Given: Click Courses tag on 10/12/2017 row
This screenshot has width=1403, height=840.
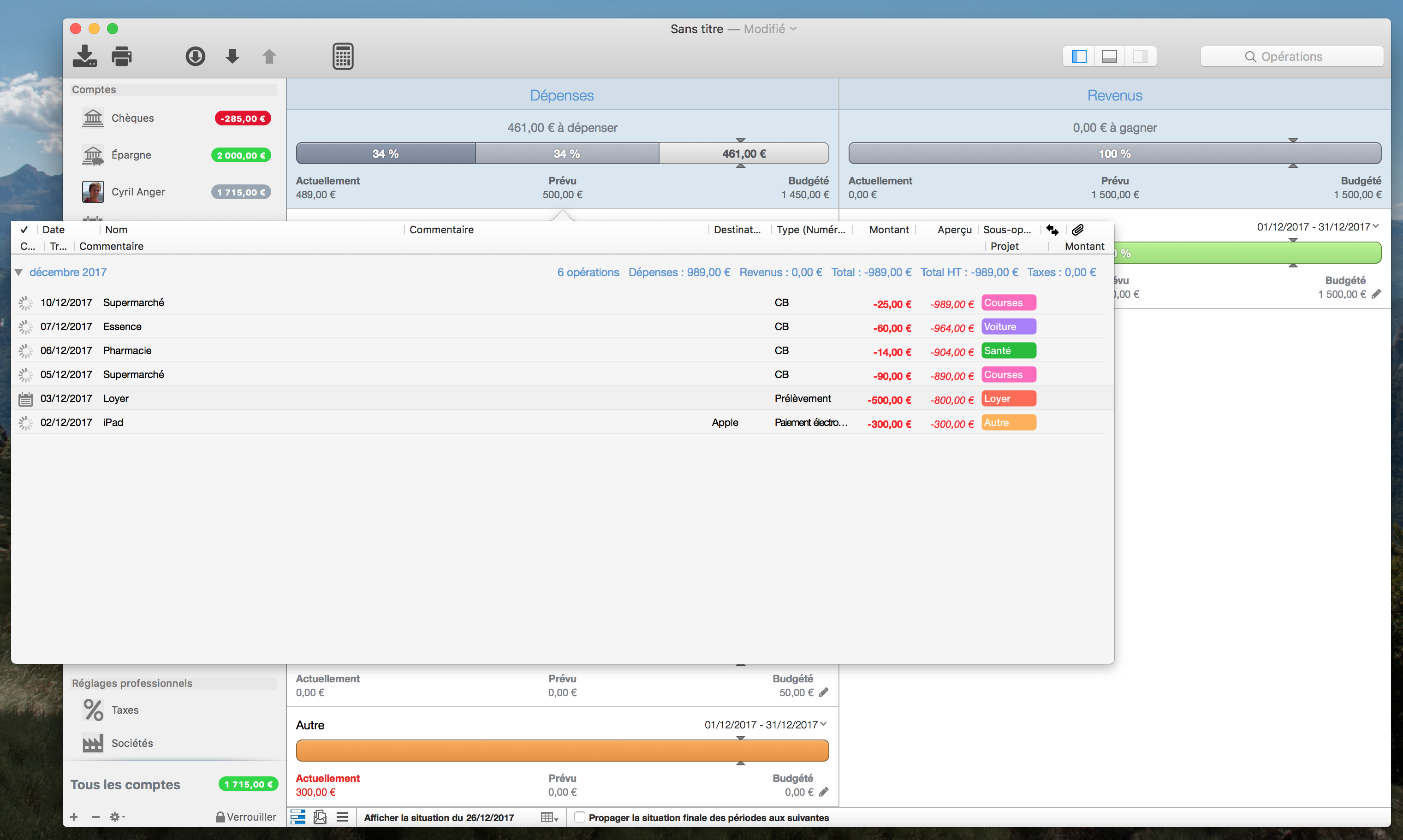Looking at the screenshot, I should click(1008, 302).
